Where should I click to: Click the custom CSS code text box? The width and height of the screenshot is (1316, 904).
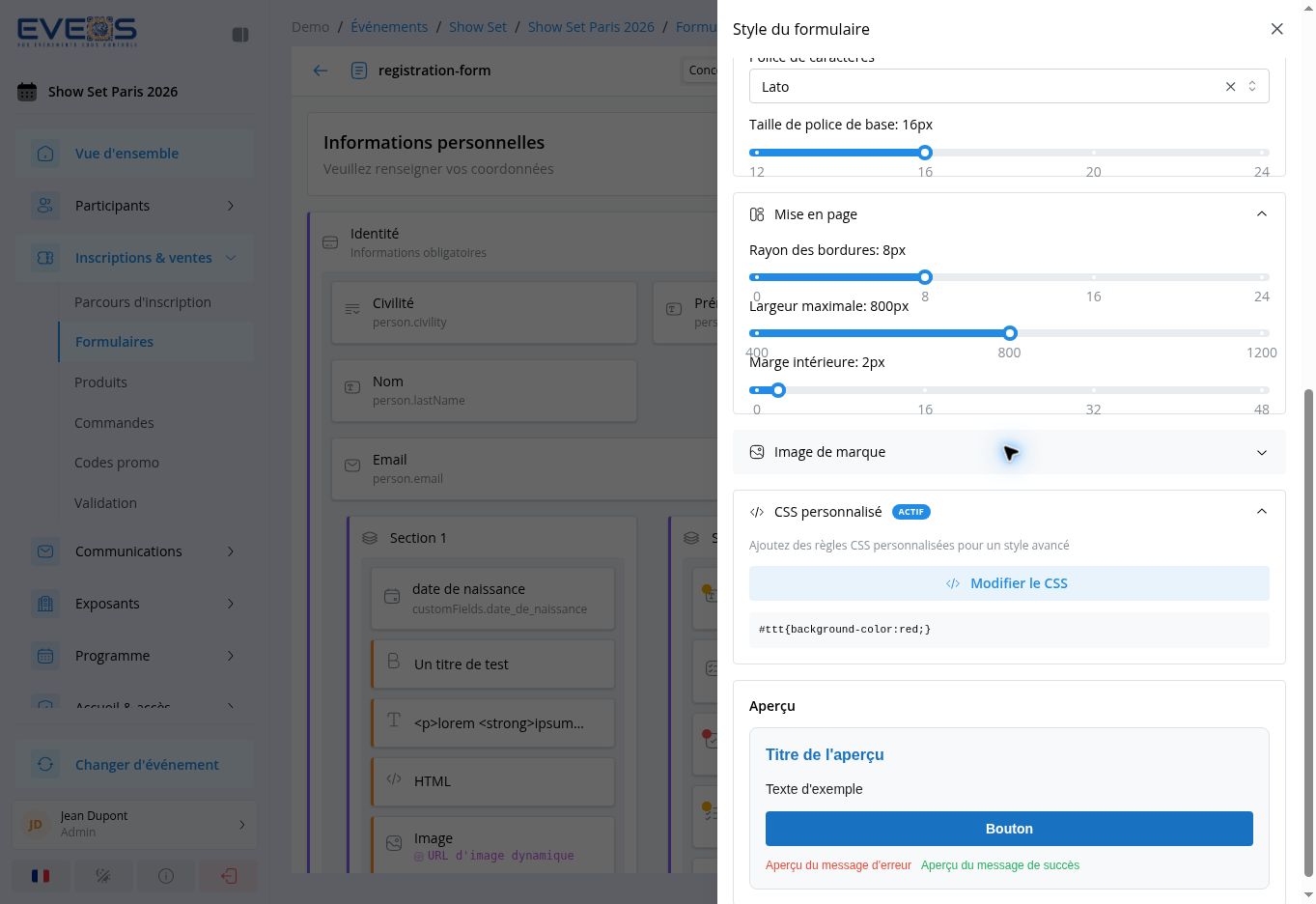(x=1009, y=630)
